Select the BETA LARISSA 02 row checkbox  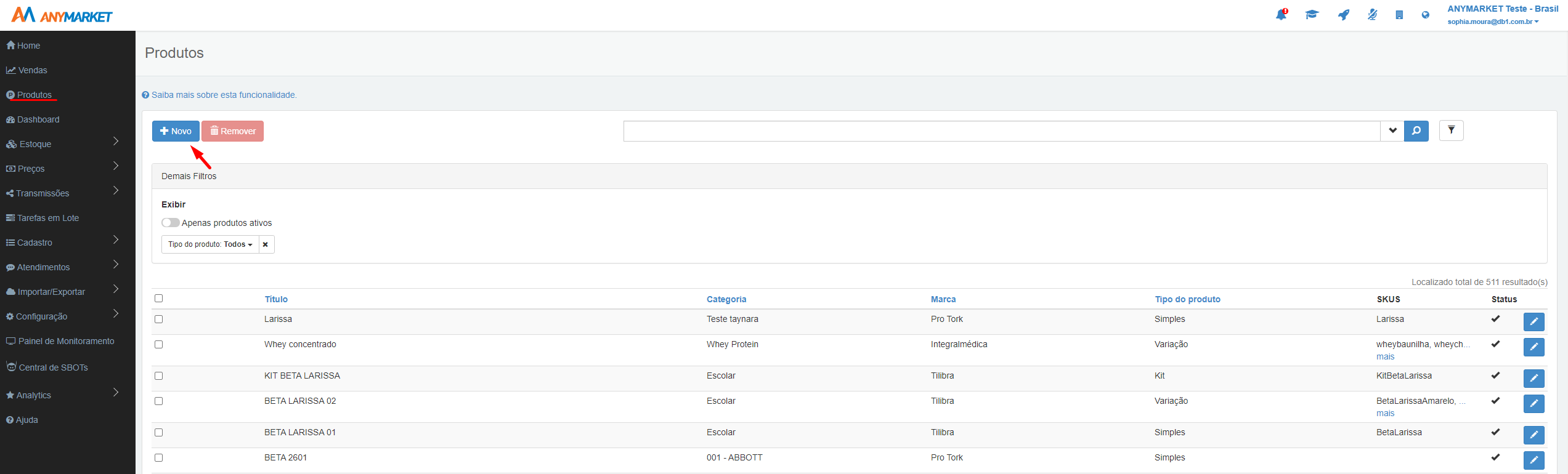(x=158, y=401)
